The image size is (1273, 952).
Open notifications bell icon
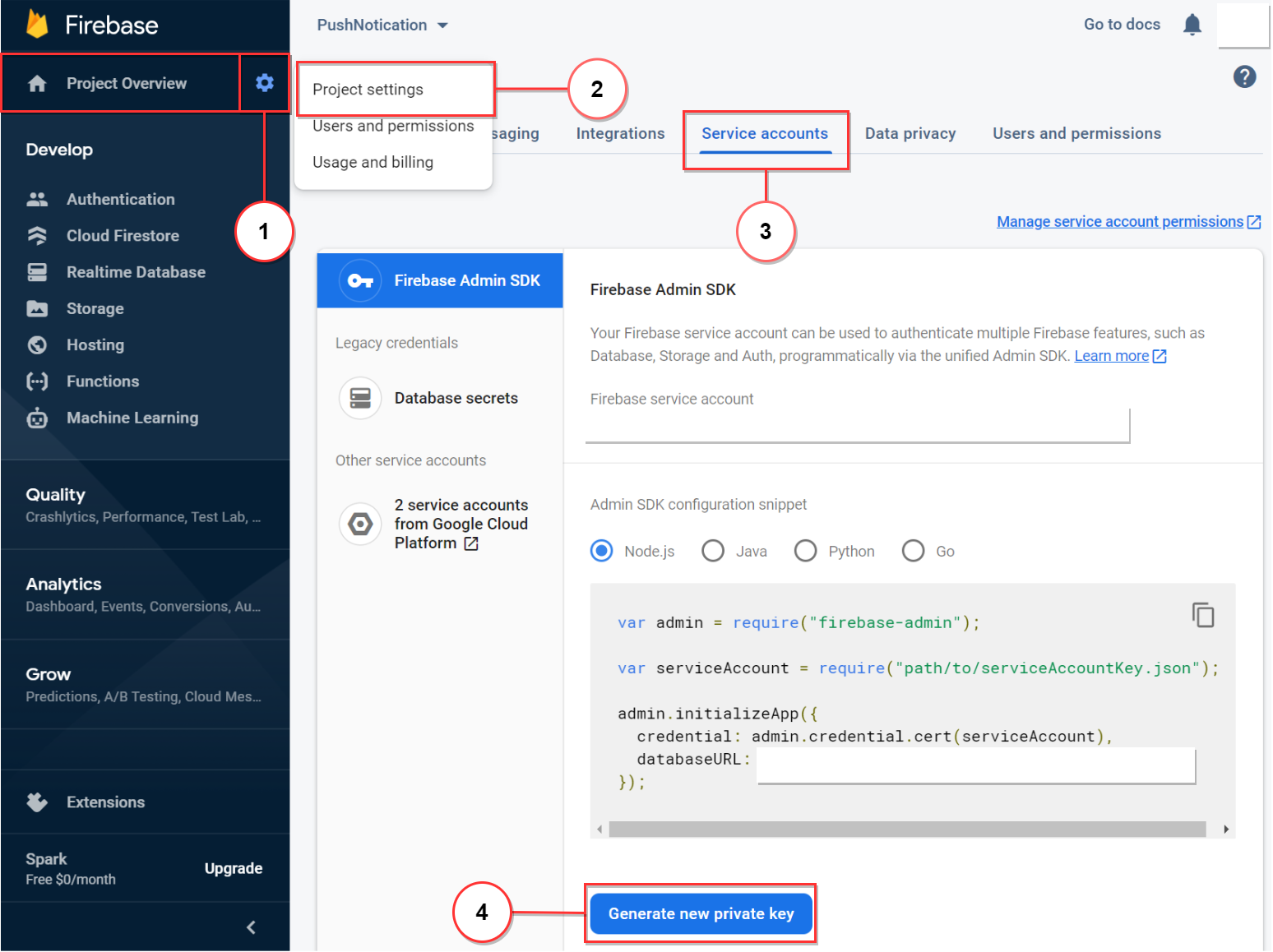pos(1192,25)
